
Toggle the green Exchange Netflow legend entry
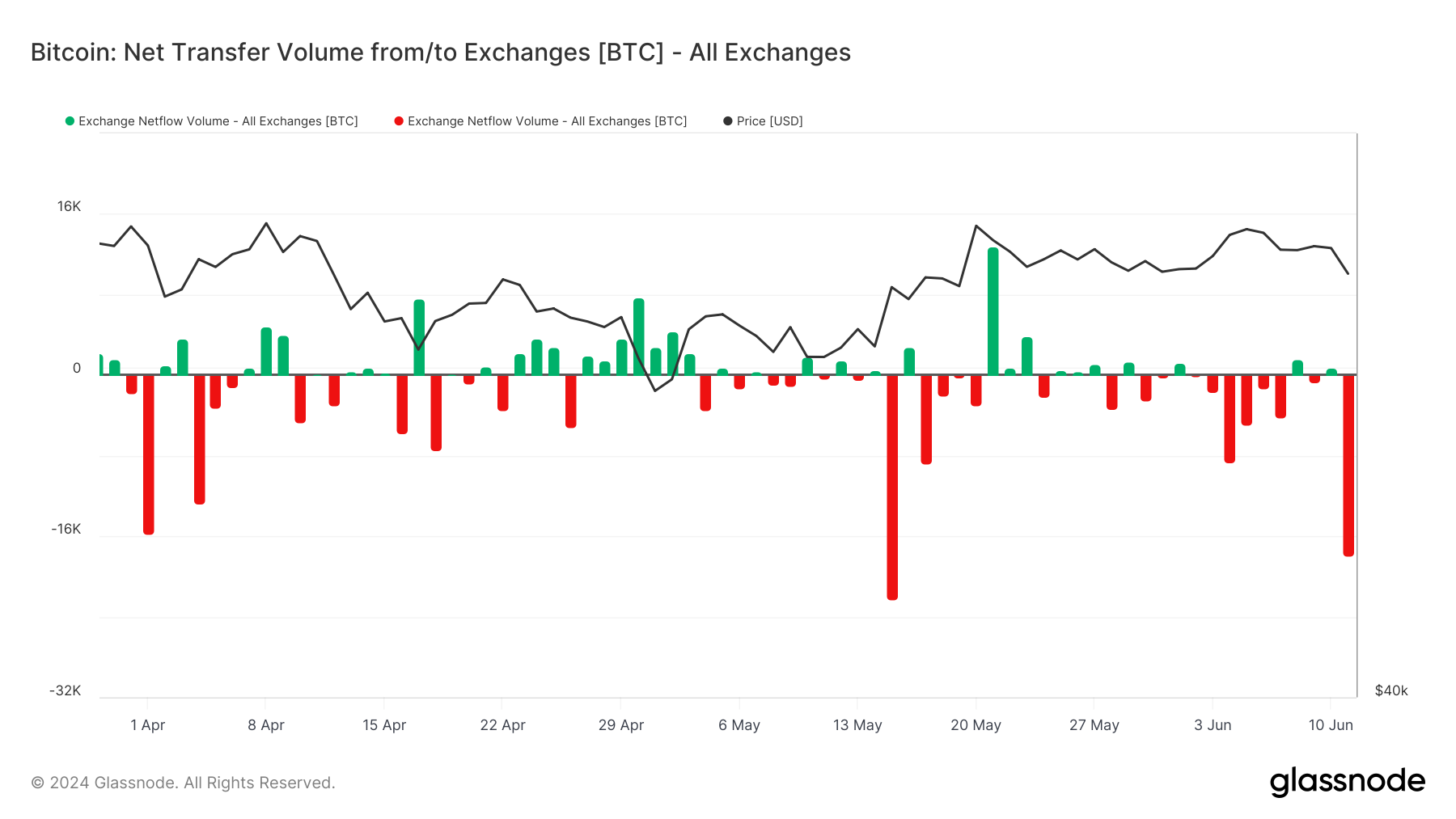point(218,121)
